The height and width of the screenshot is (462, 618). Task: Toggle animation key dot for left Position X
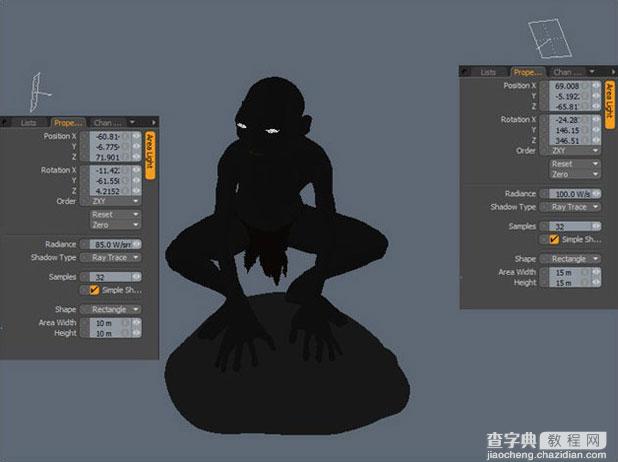click(85, 136)
